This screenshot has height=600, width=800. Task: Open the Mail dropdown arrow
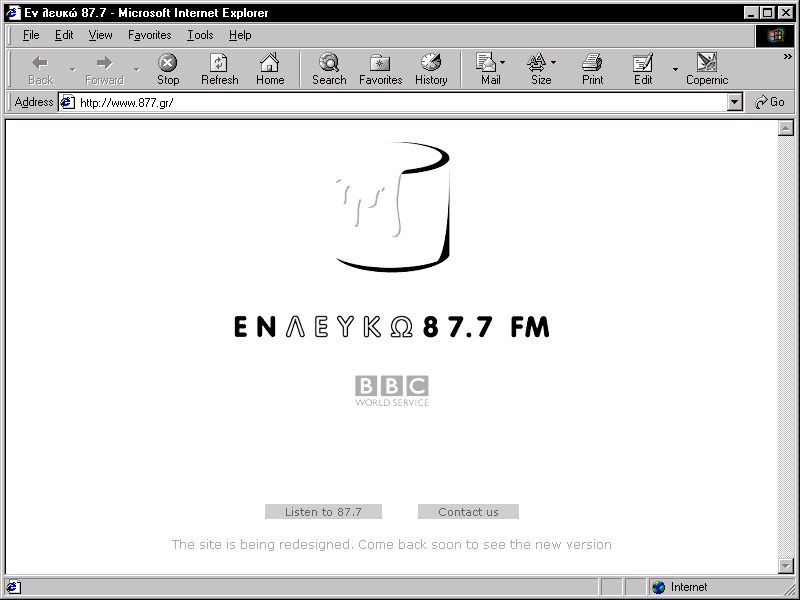tap(503, 62)
